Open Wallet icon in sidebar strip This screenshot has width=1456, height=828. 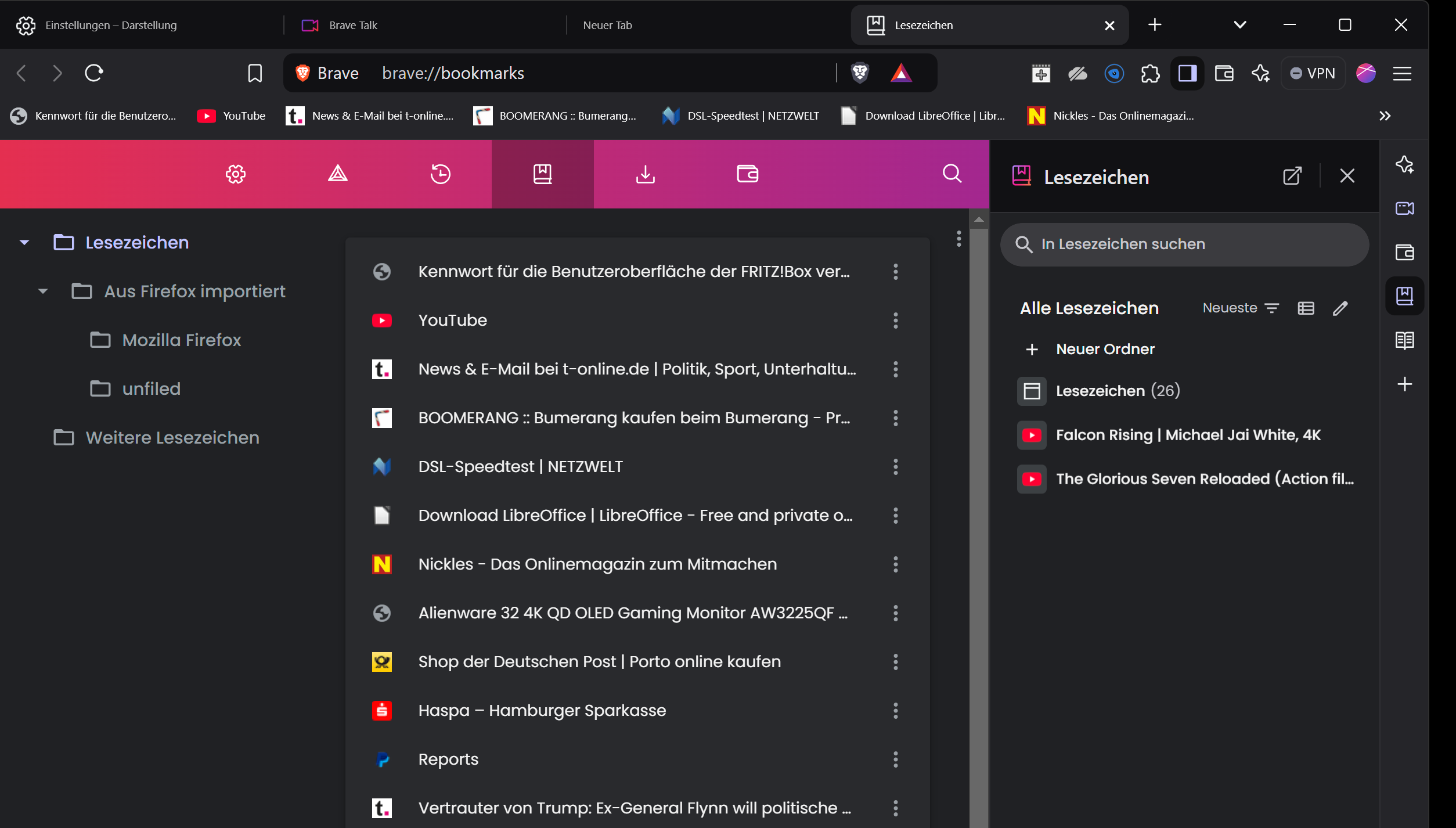click(1405, 253)
